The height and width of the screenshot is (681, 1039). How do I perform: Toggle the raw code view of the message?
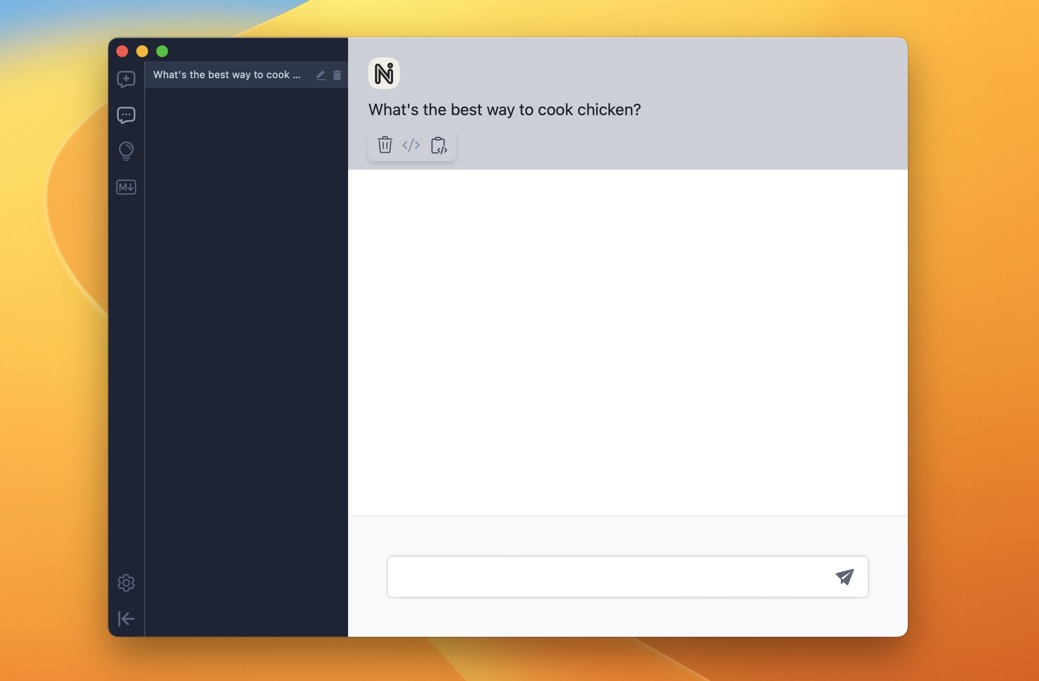411,145
